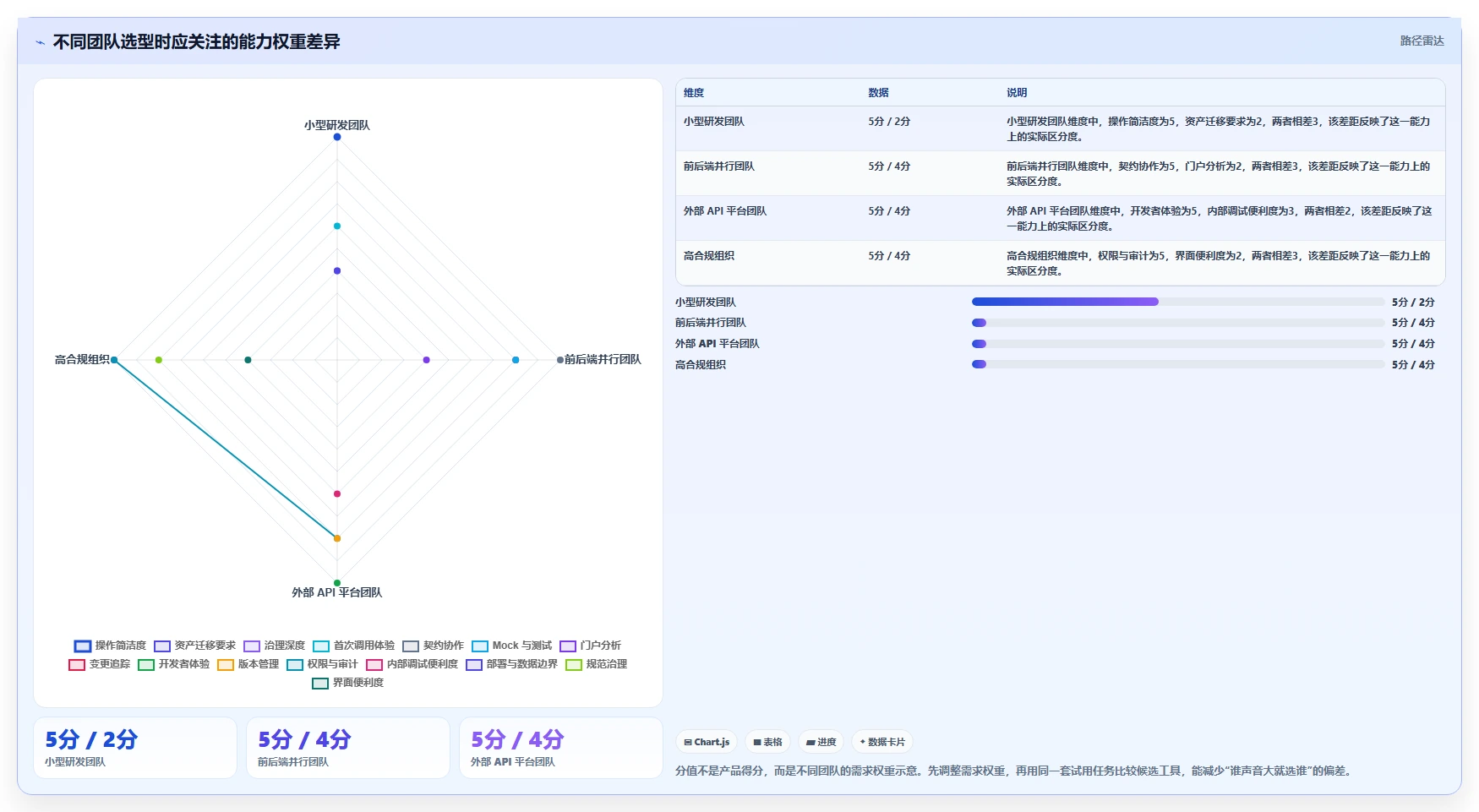This screenshot has width=1479, height=812.
Task: Click the blue data point at radar top vertex
Action: tap(337, 137)
